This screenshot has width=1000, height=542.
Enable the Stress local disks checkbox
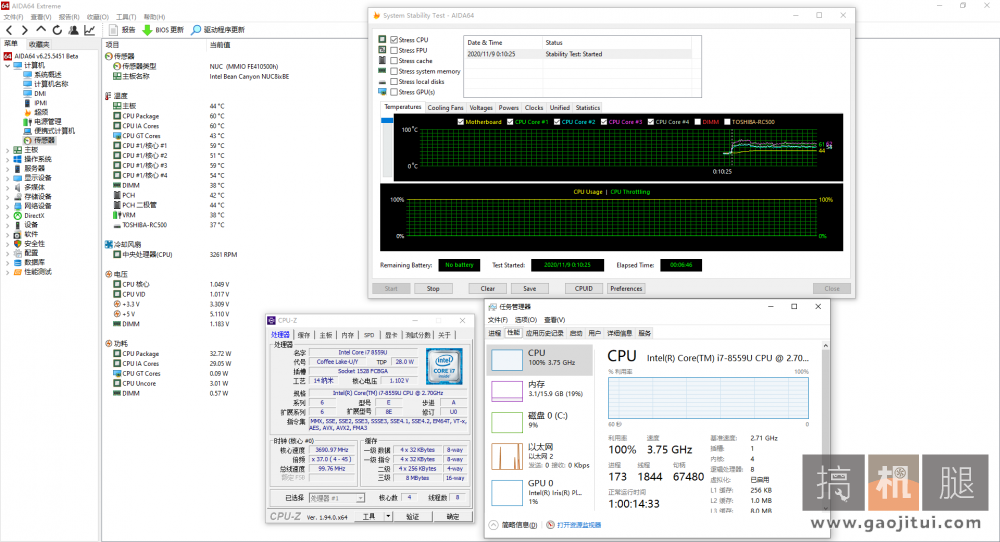pos(394,82)
